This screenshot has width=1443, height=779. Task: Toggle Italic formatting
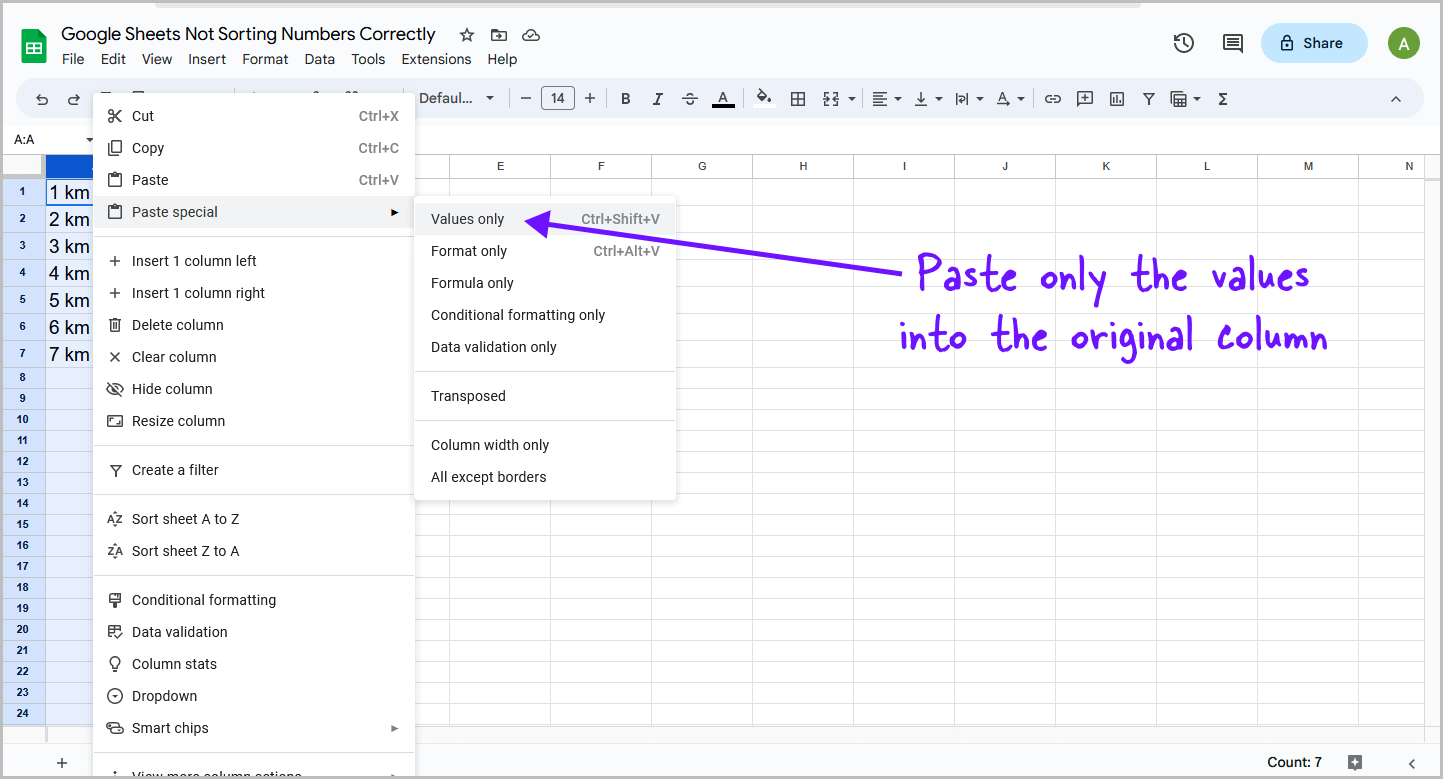[658, 99]
